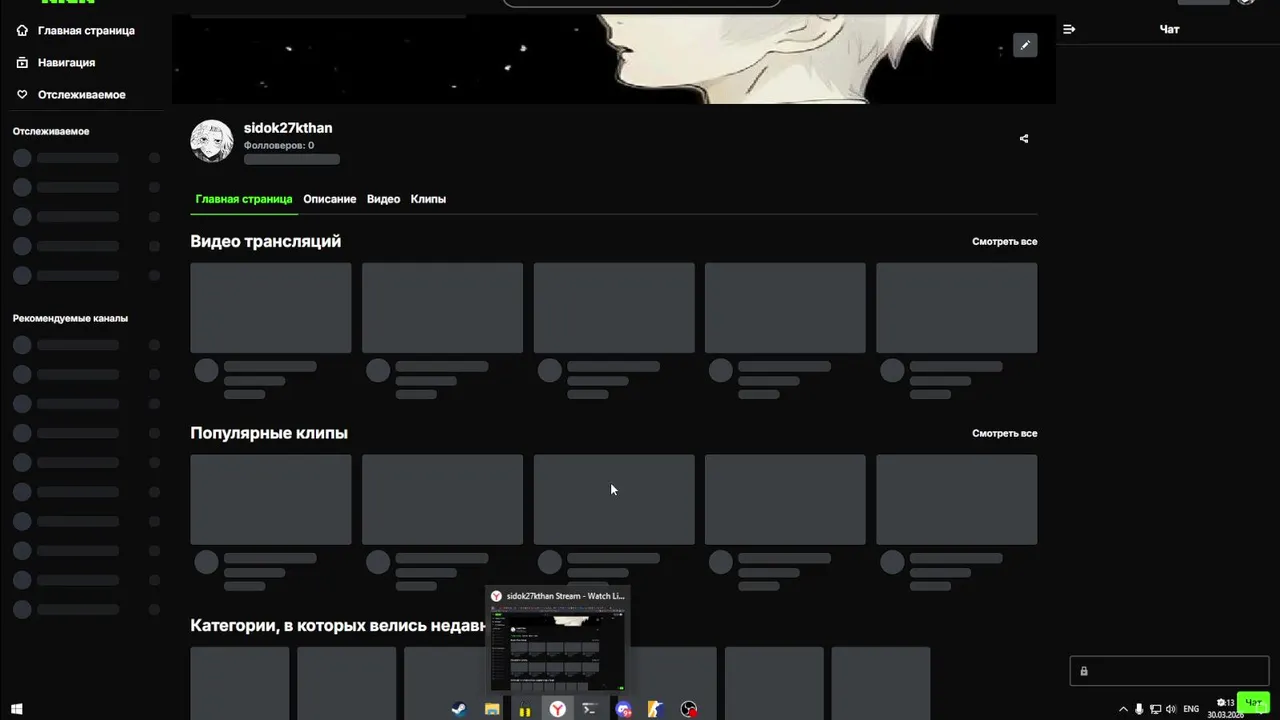Click the sidok27kthan channel name text
The image size is (1280, 720).
[288, 128]
